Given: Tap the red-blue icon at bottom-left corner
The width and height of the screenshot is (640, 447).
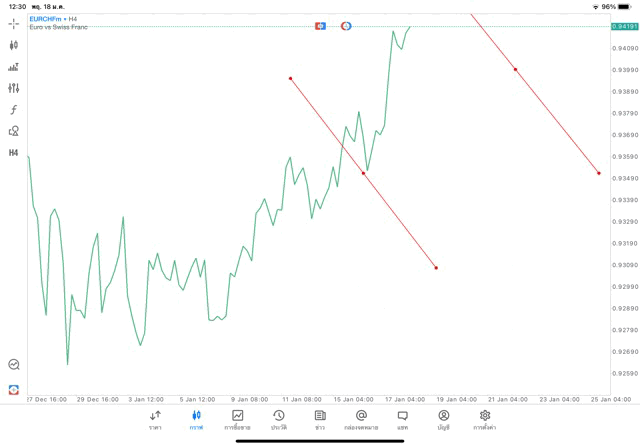Looking at the screenshot, I should pyautogui.click(x=14, y=388).
